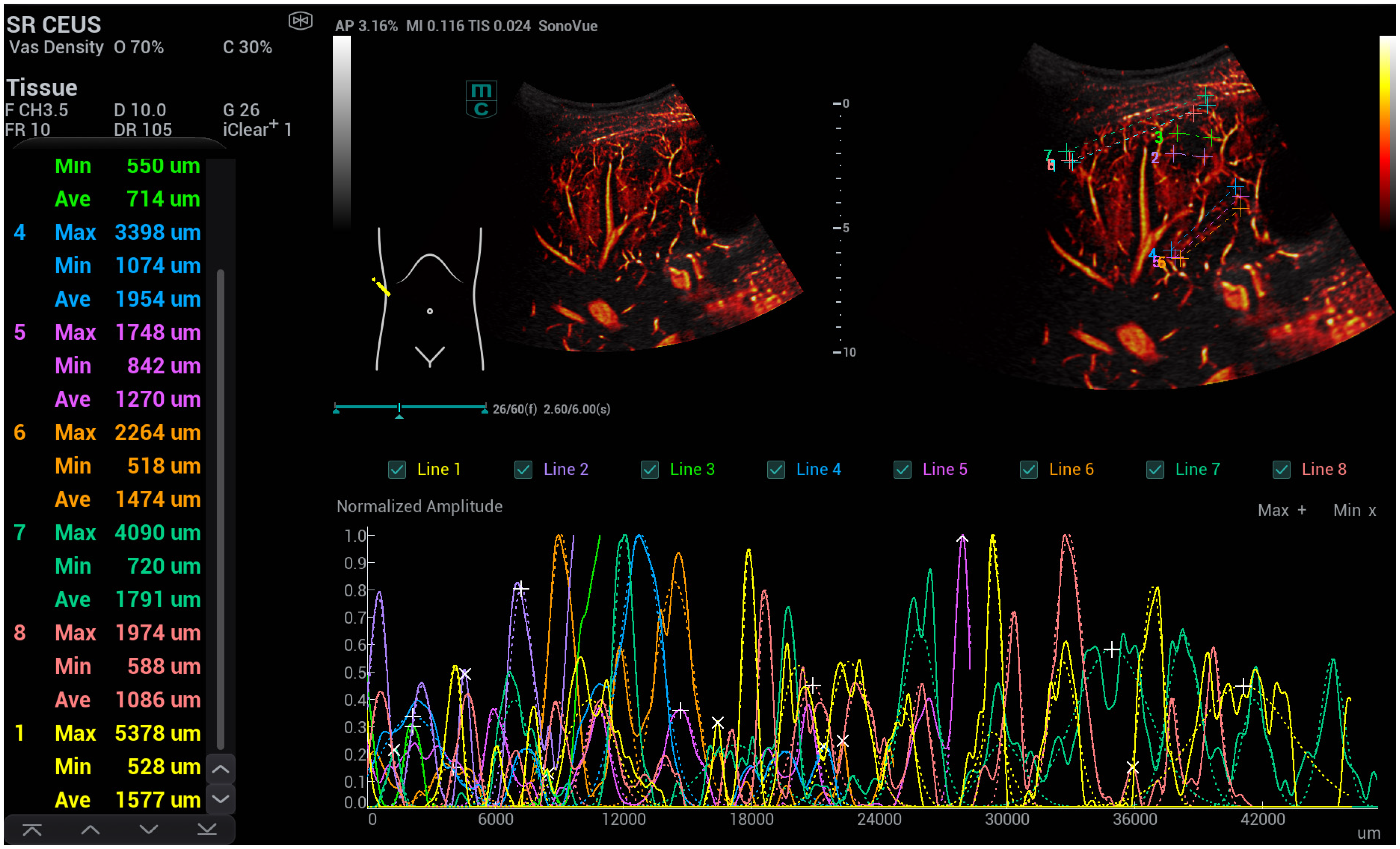Uncheck the Line 1 checkbox

[x=397, y=470]
